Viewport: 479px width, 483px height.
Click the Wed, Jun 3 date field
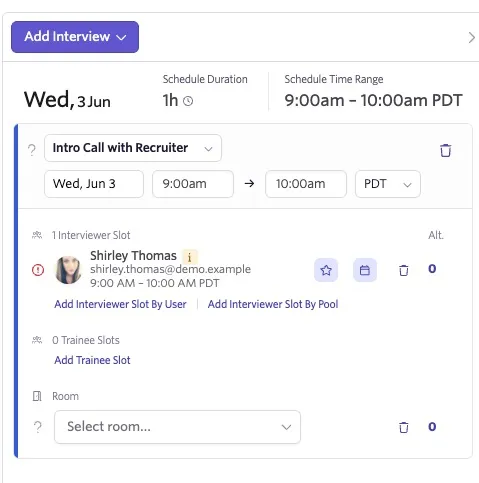pos(94,184)
